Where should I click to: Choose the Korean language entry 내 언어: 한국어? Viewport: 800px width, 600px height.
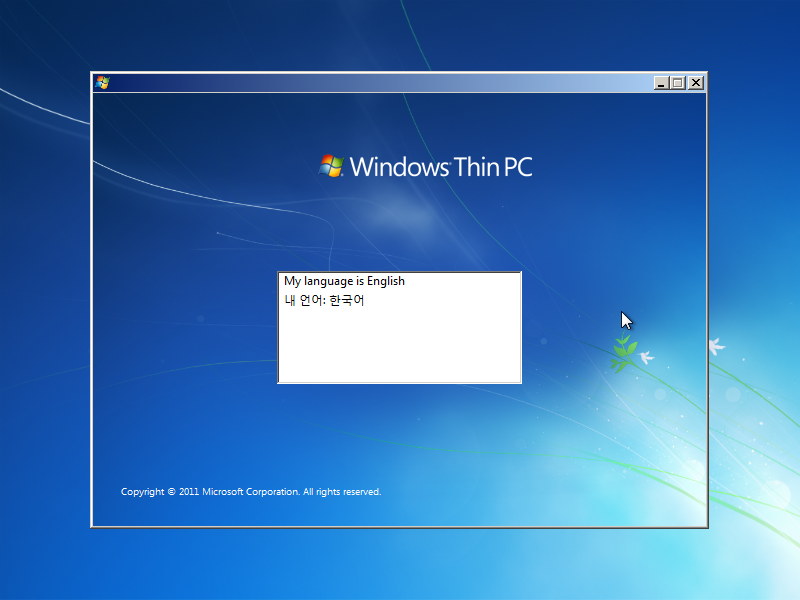click(x=399, y=300)
